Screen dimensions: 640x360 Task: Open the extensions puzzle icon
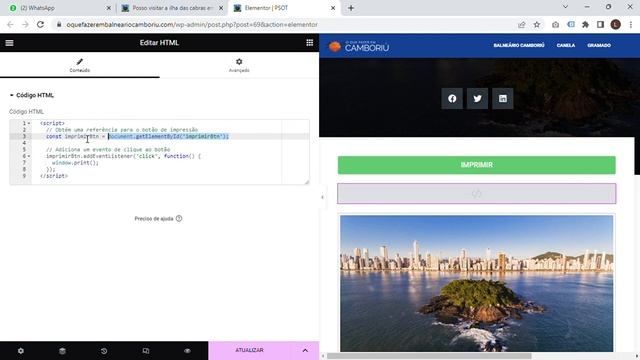pos(585,24)
